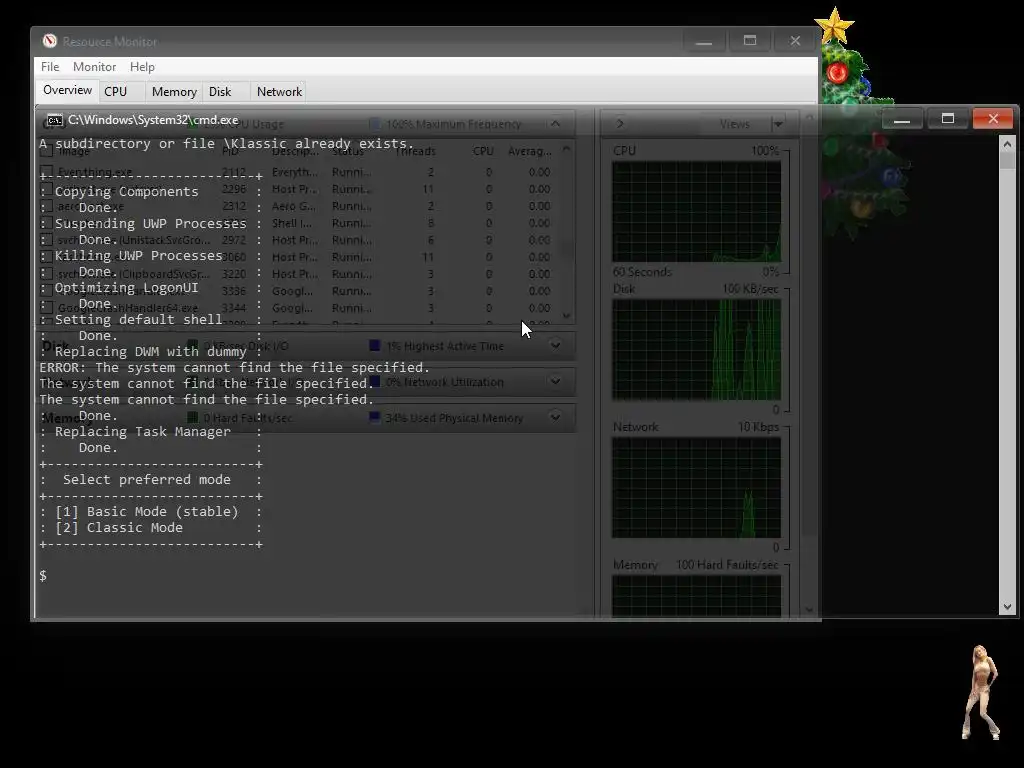Click the Resource Monitor title bar icon
The image size is (1024, 768).
point(50,41)
